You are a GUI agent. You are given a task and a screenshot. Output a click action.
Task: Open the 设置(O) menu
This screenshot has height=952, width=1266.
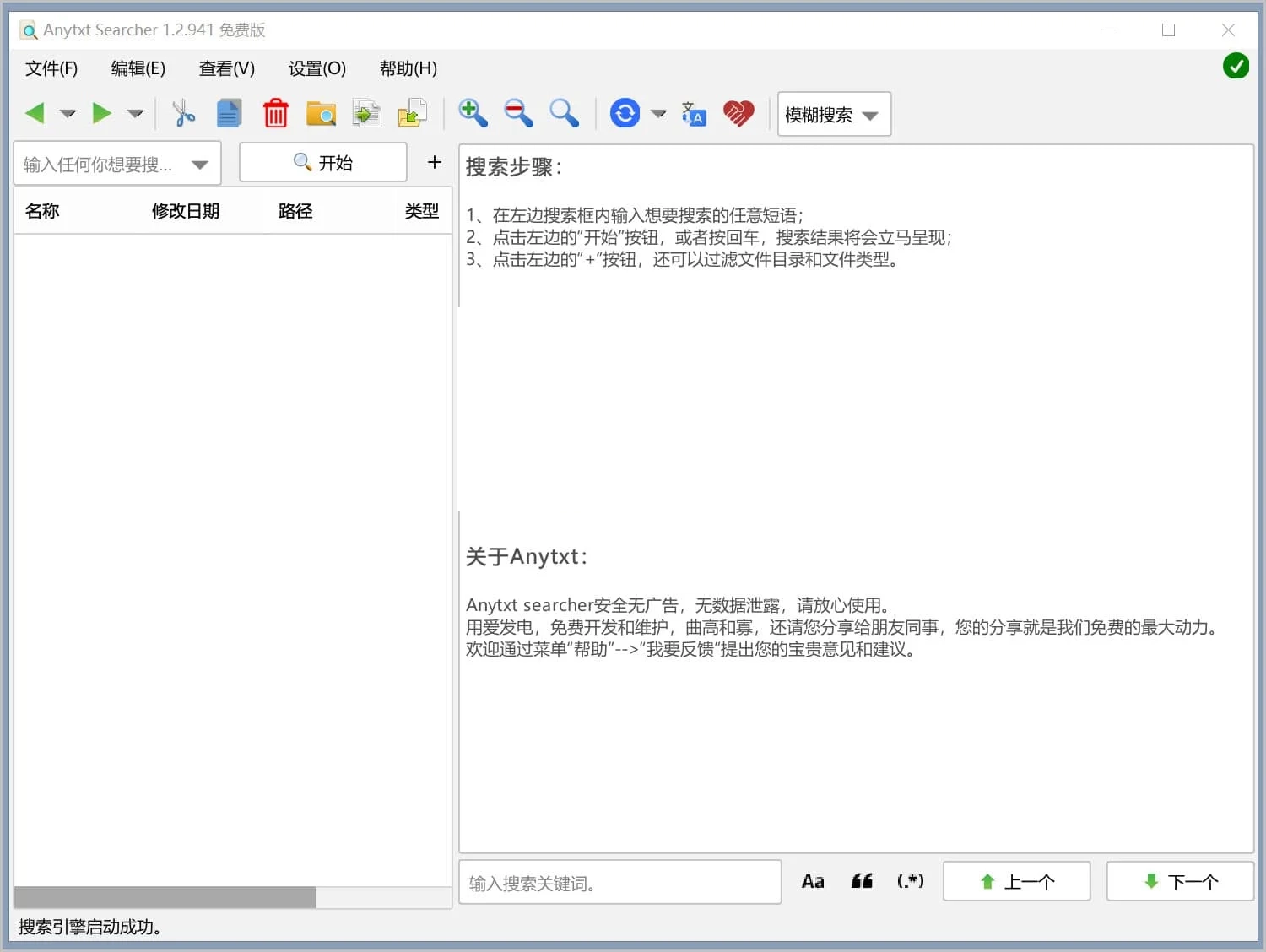tap(316, 68)
